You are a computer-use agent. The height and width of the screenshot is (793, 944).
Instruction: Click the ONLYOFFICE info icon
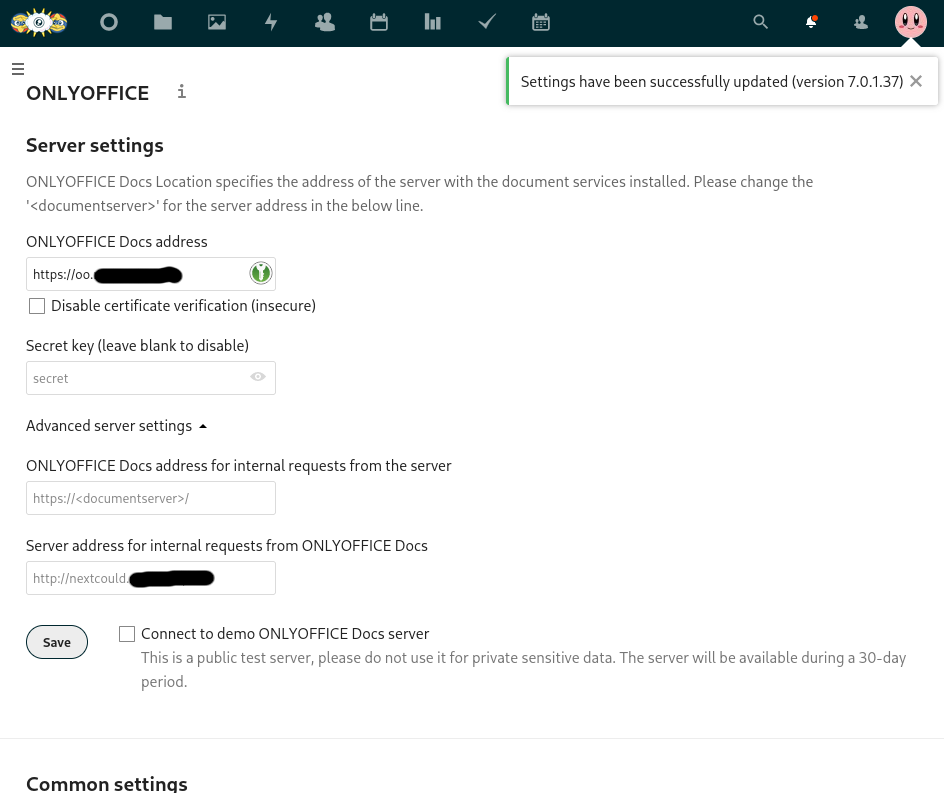click(x=181, y=92)
